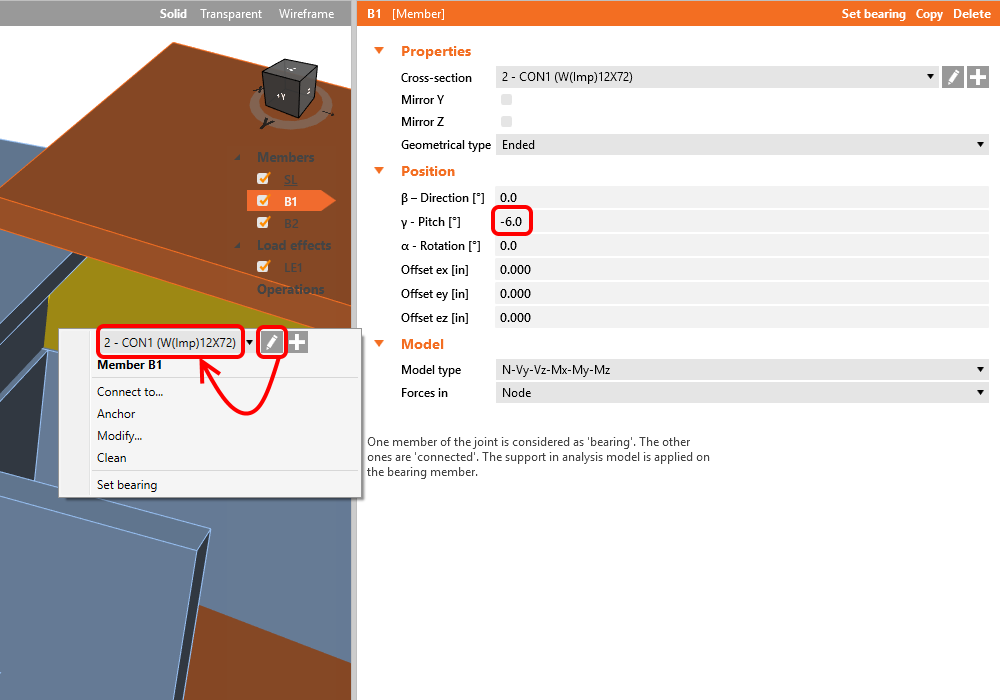Choose Anchor in context menu

coord(116,414)
